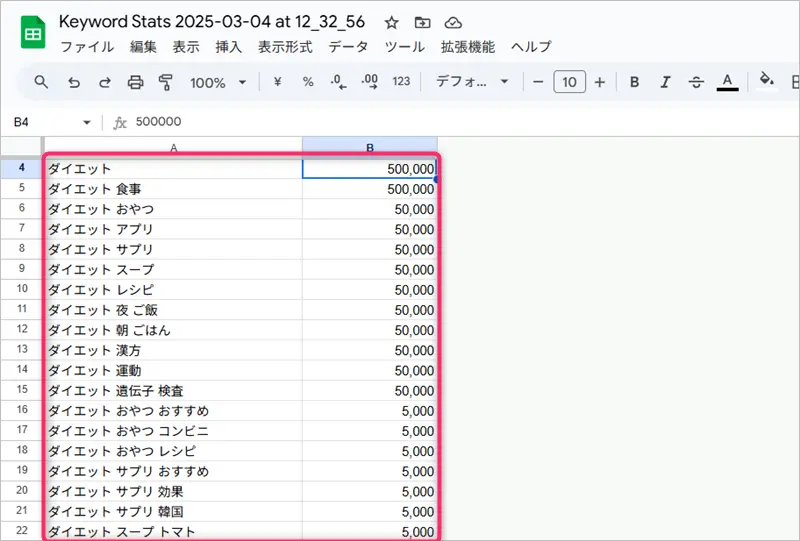Click the move to folder icon
The width and height of the screenshot is (800, 541).
pyautogui.click(x=422, y=22)
